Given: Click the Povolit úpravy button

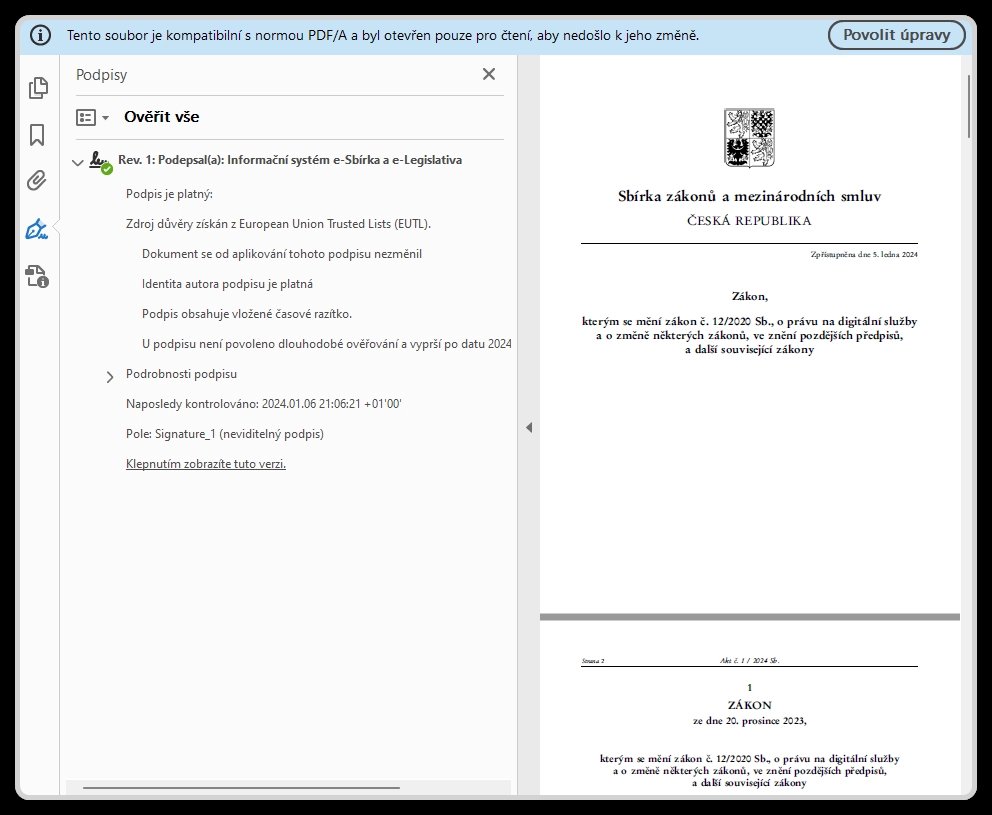Looking at the screenshot, I should (896, 35).
